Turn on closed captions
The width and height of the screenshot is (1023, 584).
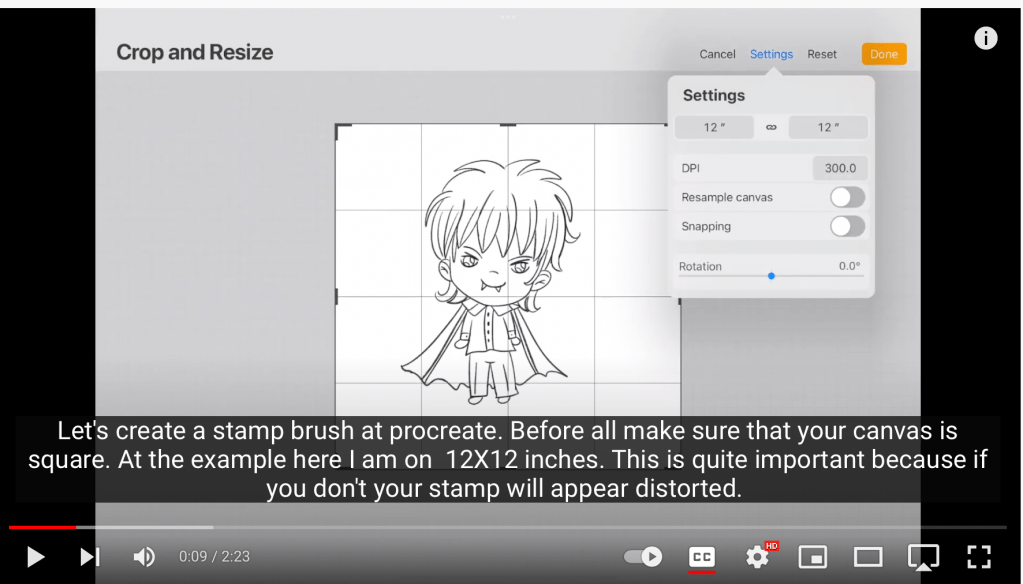tap(701, 557)
